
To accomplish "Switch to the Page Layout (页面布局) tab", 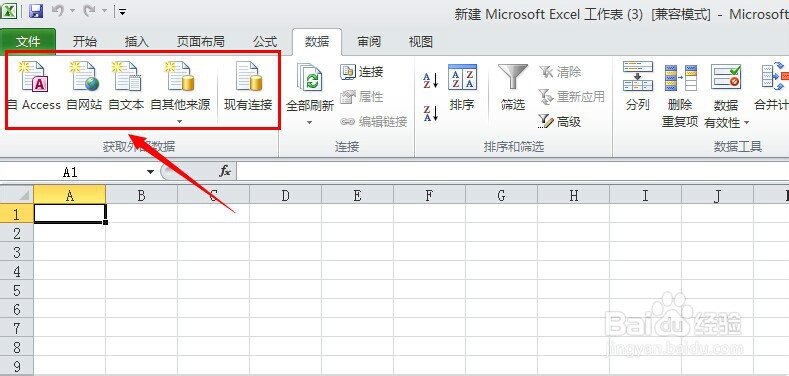I will point(201,42).
